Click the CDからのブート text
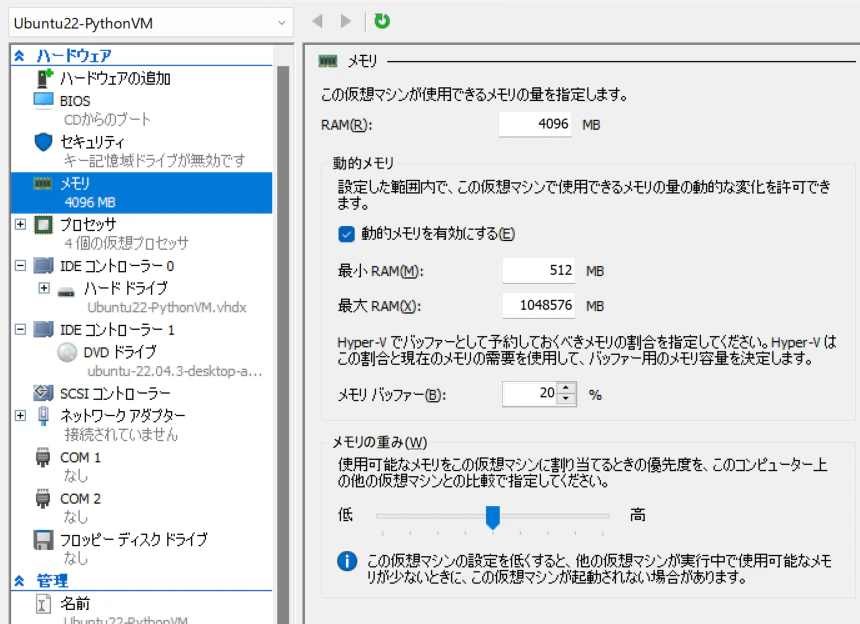This screenshot has width=860, height=624. [107, 120]
